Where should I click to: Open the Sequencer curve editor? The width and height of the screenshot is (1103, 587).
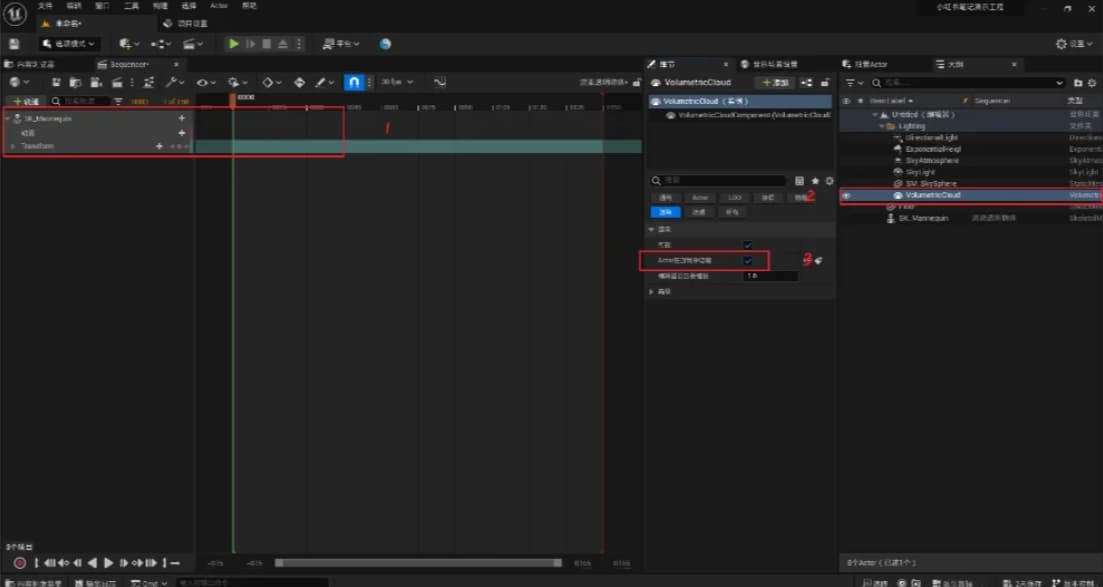click(440, 82)
